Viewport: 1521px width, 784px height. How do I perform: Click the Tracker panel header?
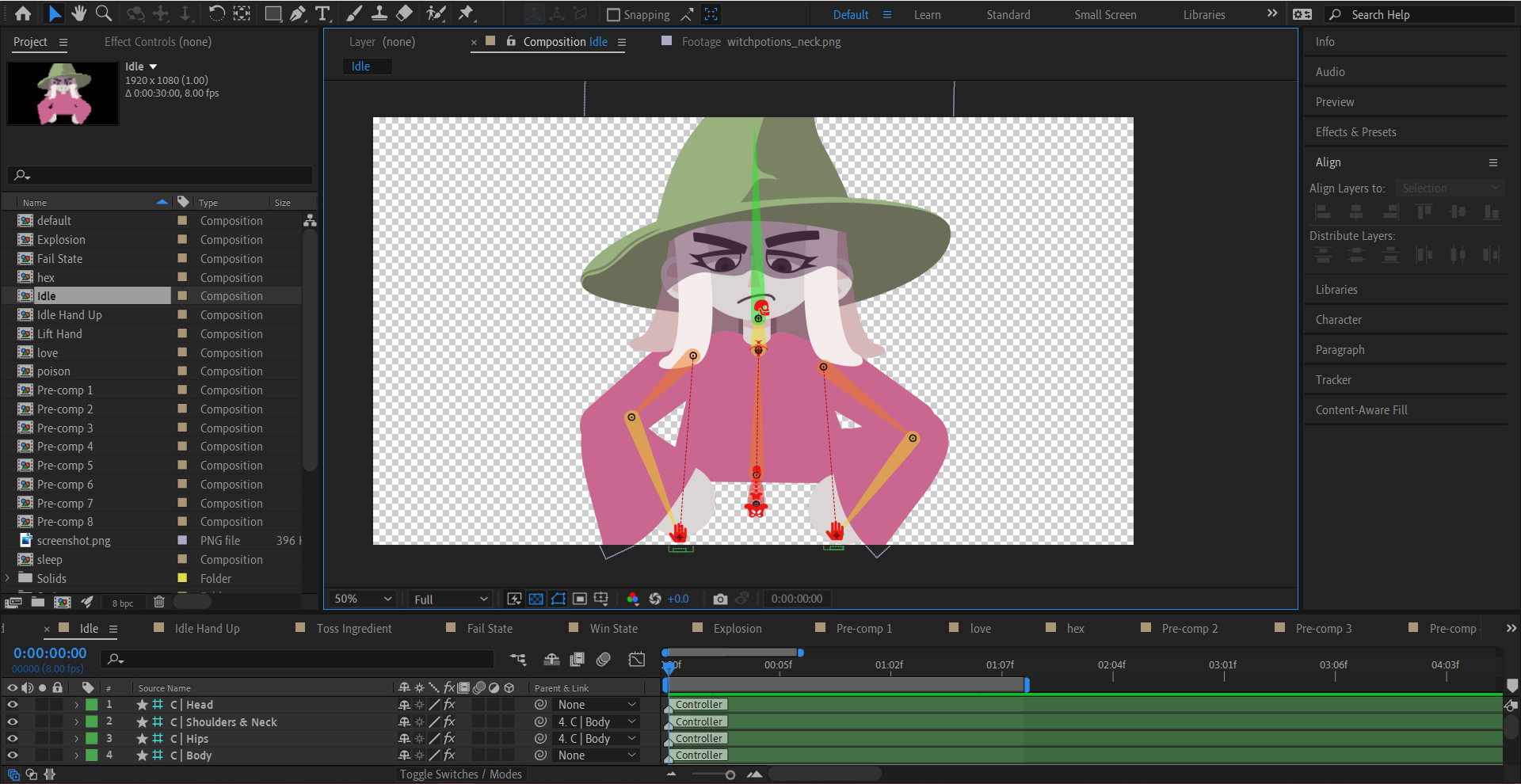click(x=1333, y=380)
